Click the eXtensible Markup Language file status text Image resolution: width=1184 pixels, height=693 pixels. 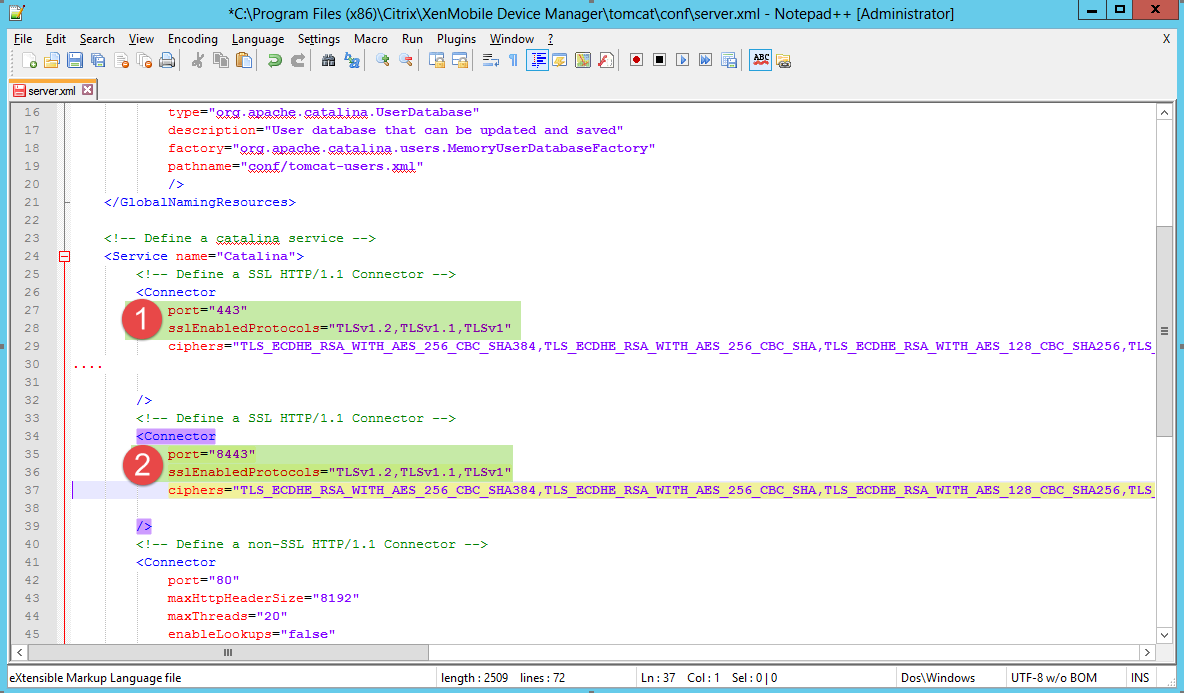point(95,678)
